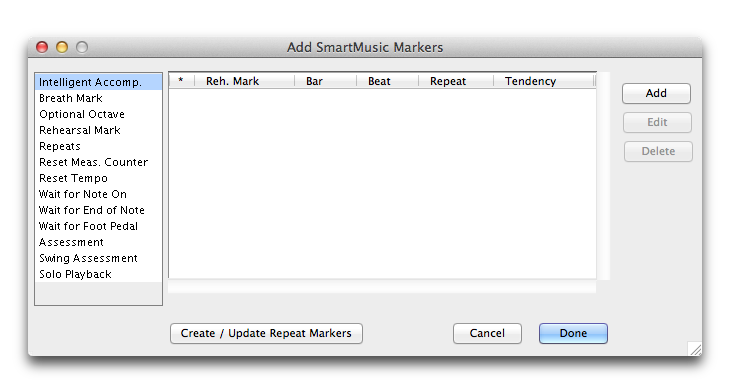
Task: Close window with red button
Action: pyautogui.click(x=42, y=47)
